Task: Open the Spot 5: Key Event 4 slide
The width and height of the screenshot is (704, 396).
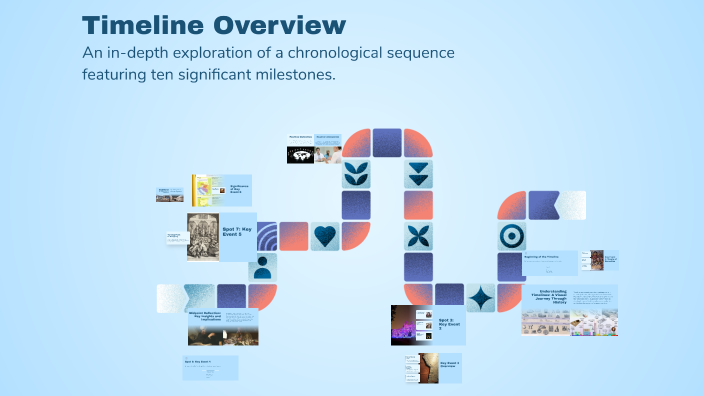Action: point(211,368)
